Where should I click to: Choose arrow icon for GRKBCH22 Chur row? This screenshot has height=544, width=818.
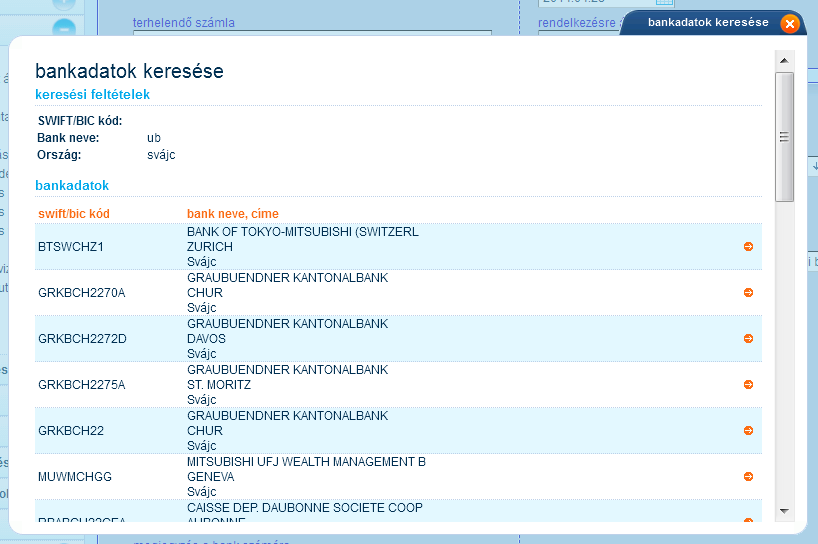748,430
